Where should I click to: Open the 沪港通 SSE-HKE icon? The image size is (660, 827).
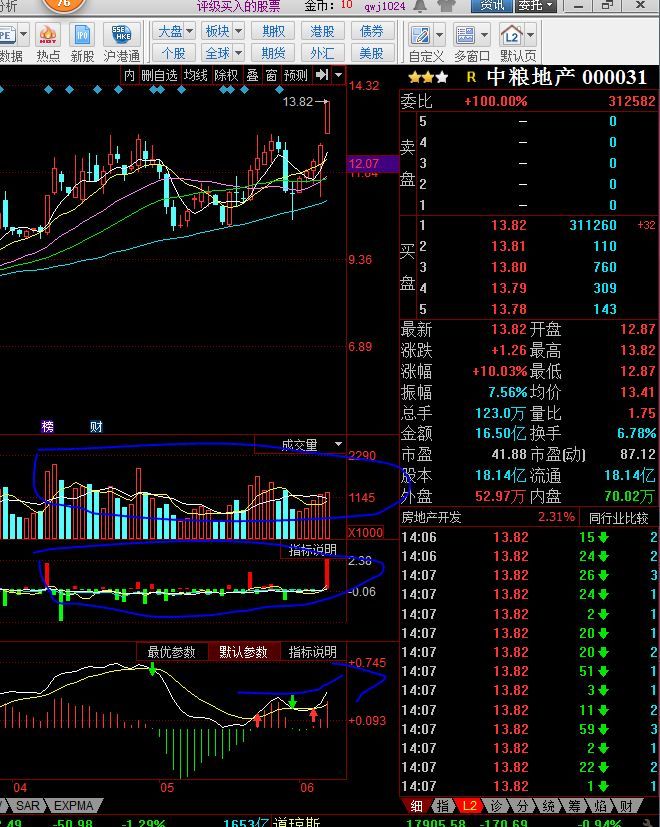121,41
